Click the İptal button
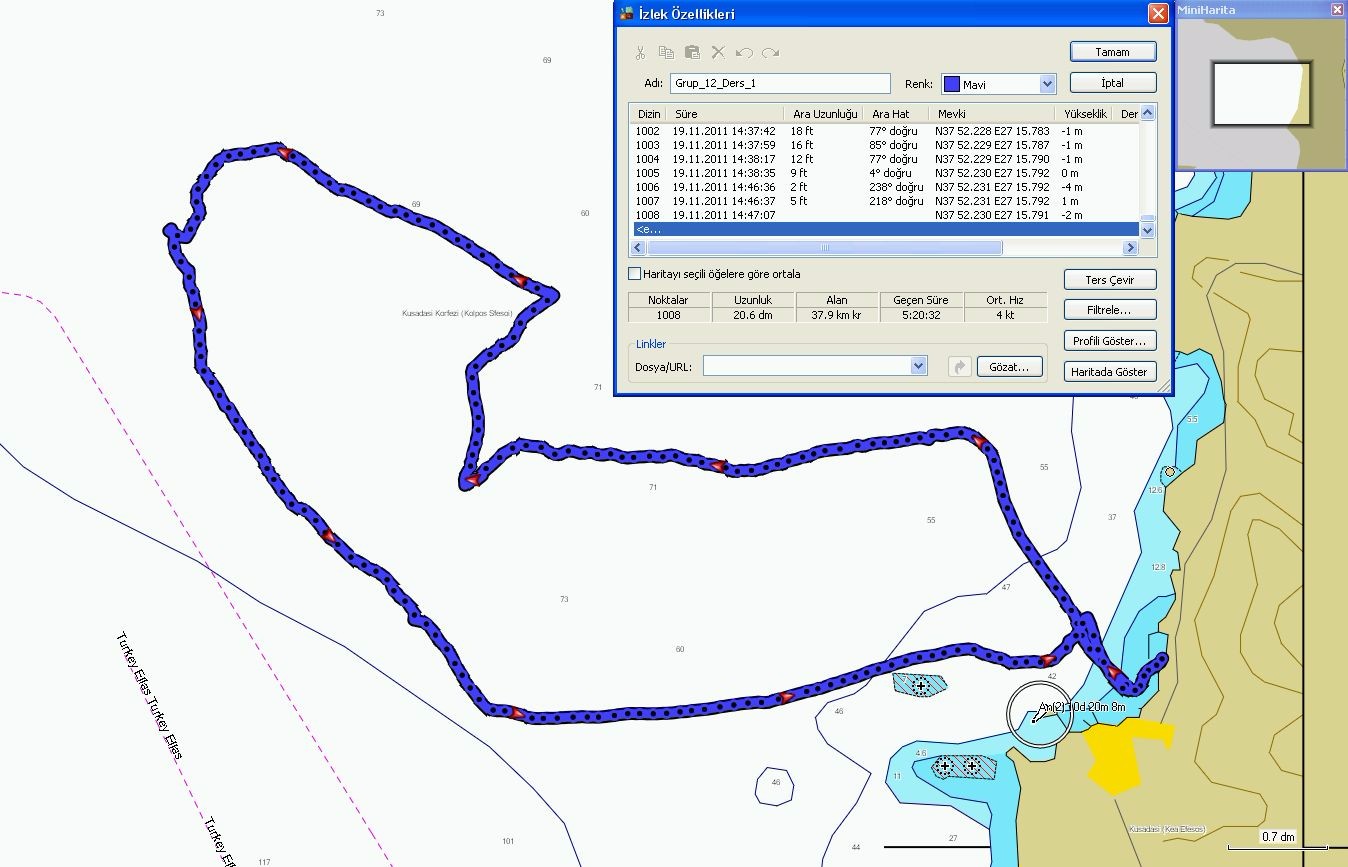1348x867 pixels. (1113, 83)
